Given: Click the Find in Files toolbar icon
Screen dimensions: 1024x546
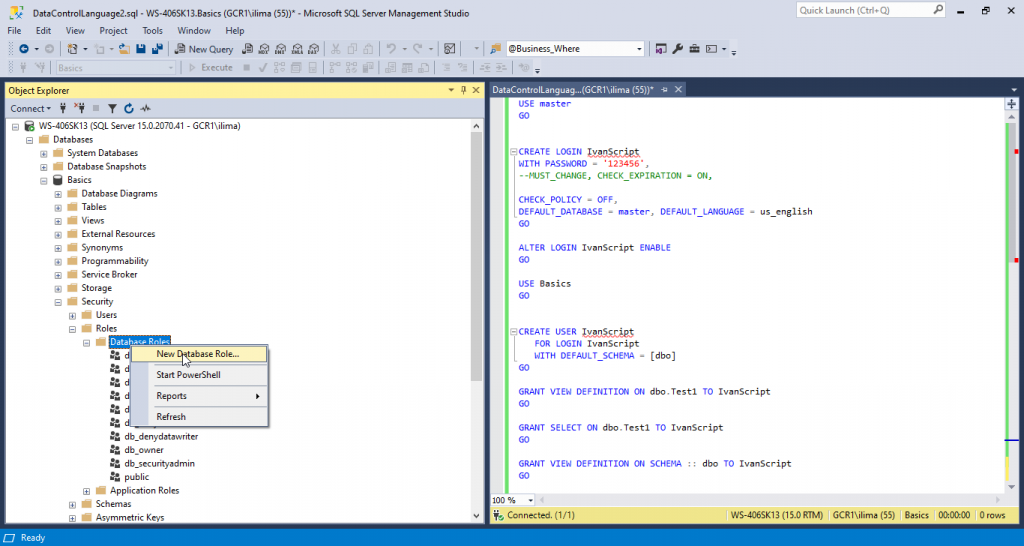Looking at the screenshot, I should point(495,49).
